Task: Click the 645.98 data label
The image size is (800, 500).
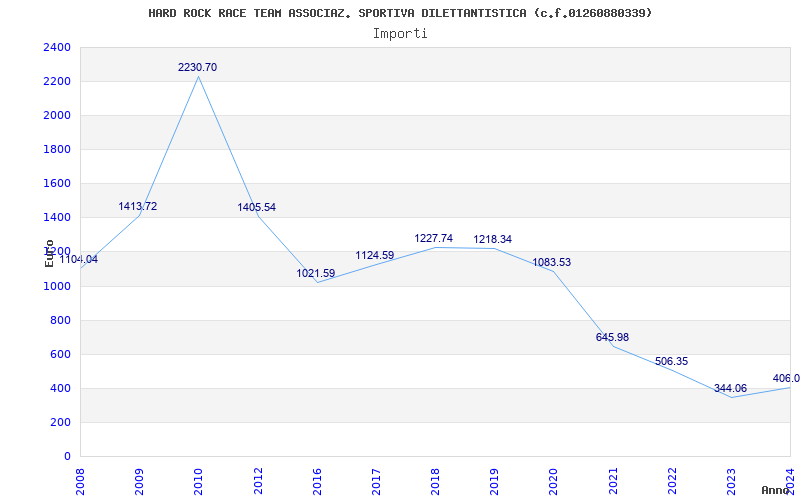Action: 613,338
